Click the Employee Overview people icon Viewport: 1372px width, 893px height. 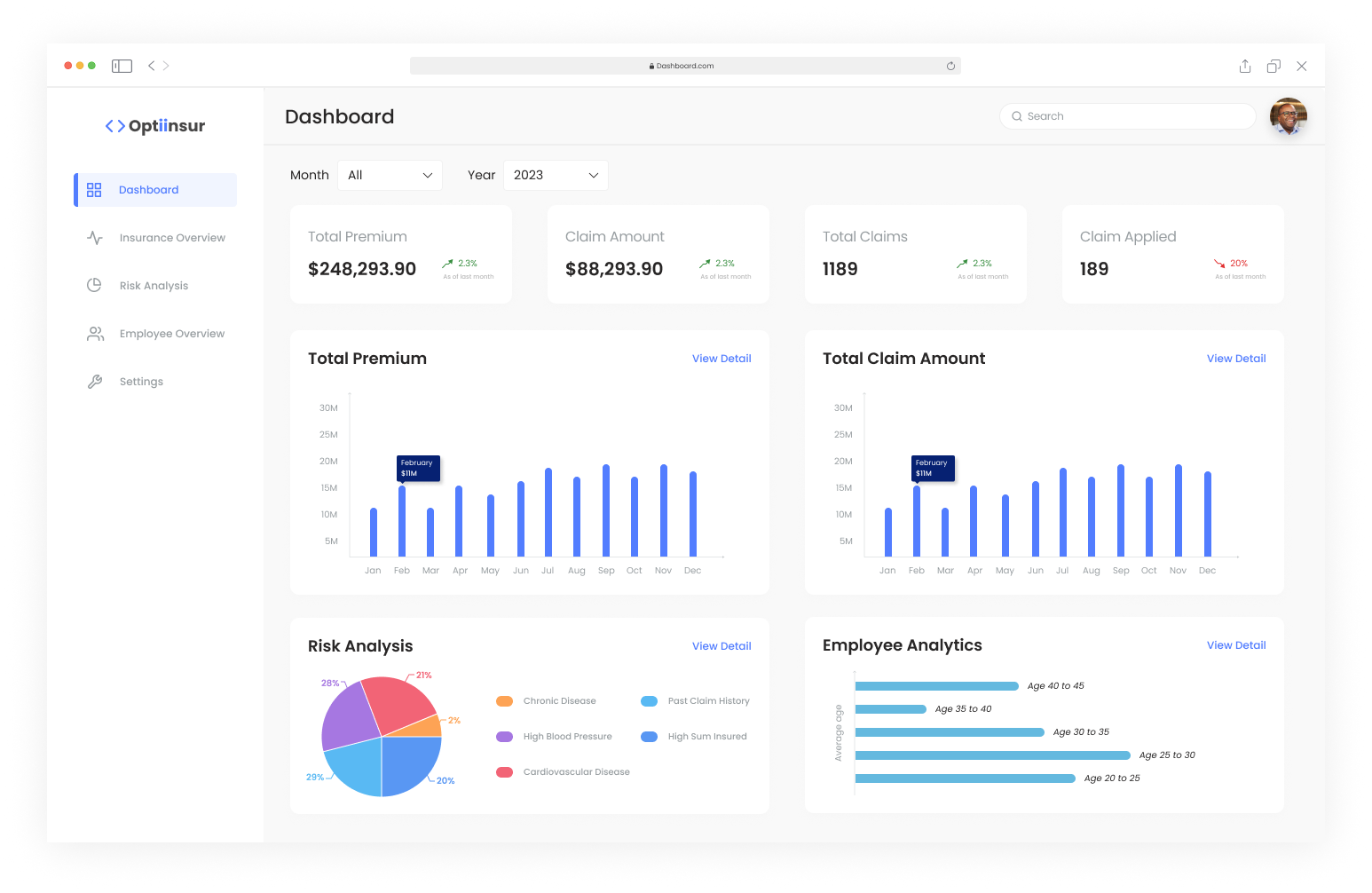pos(95,334)
